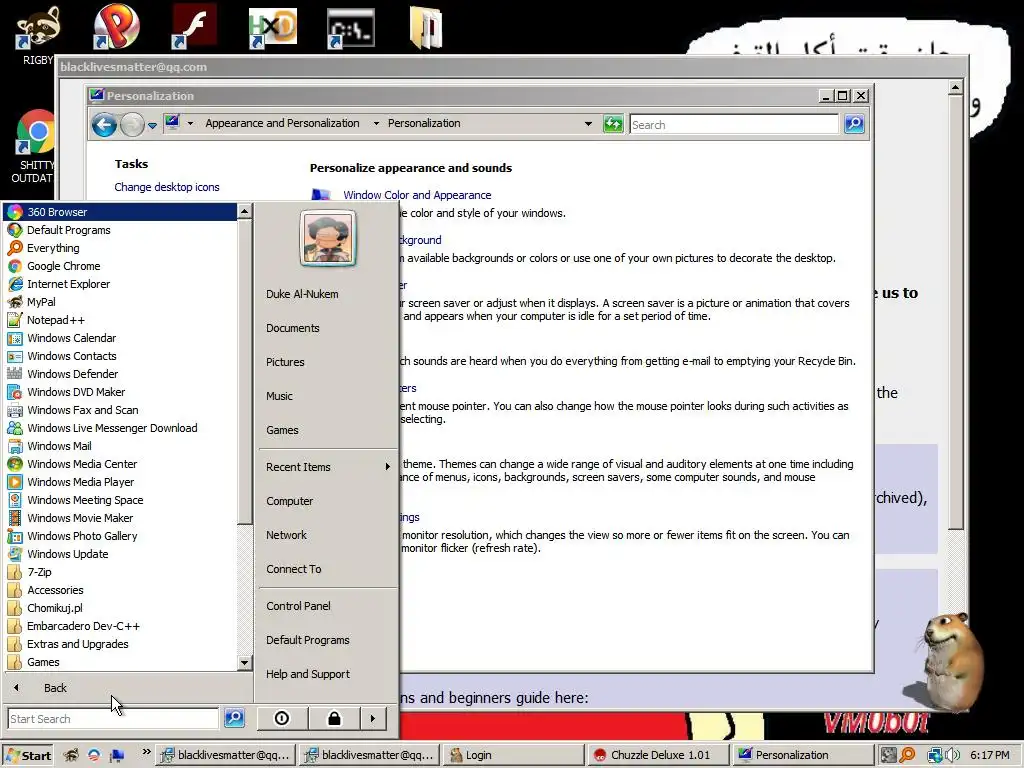
Task: Click the Personalization window back arrow
Action: (104, 124)
